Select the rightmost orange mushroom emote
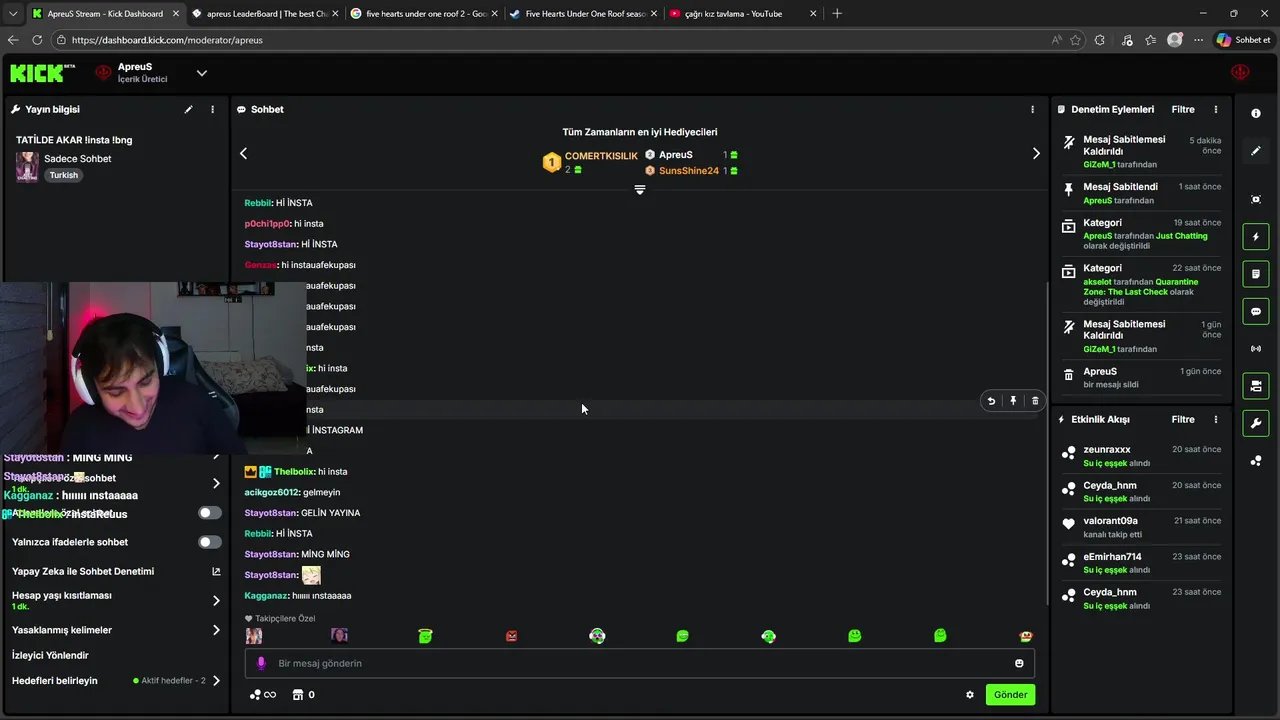Screen dimensions: 1280x720 click(1026, 636)
